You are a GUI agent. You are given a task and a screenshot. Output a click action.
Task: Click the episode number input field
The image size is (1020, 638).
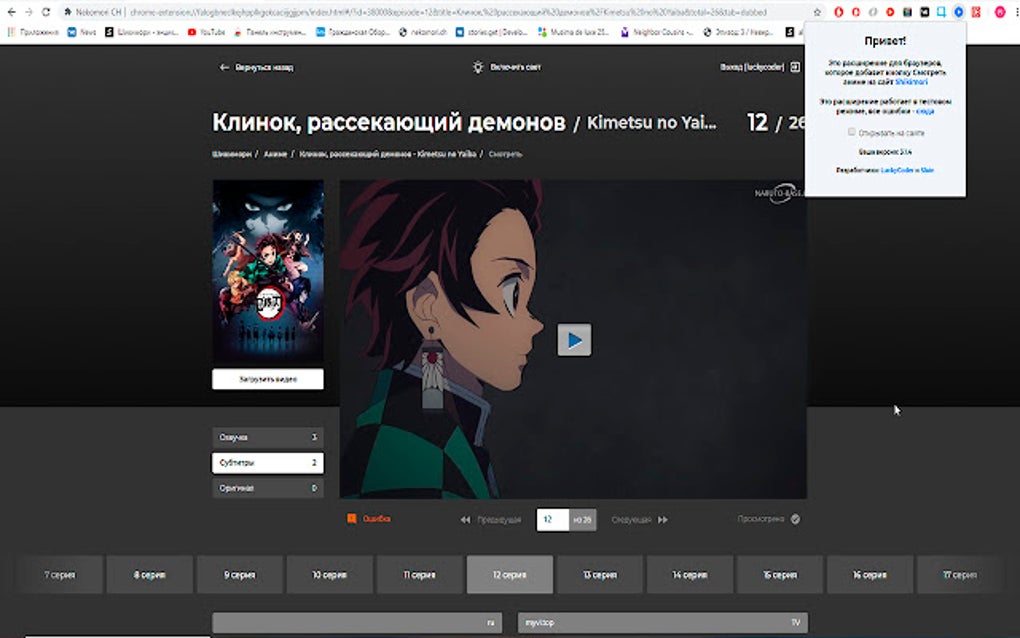[552, 520]
